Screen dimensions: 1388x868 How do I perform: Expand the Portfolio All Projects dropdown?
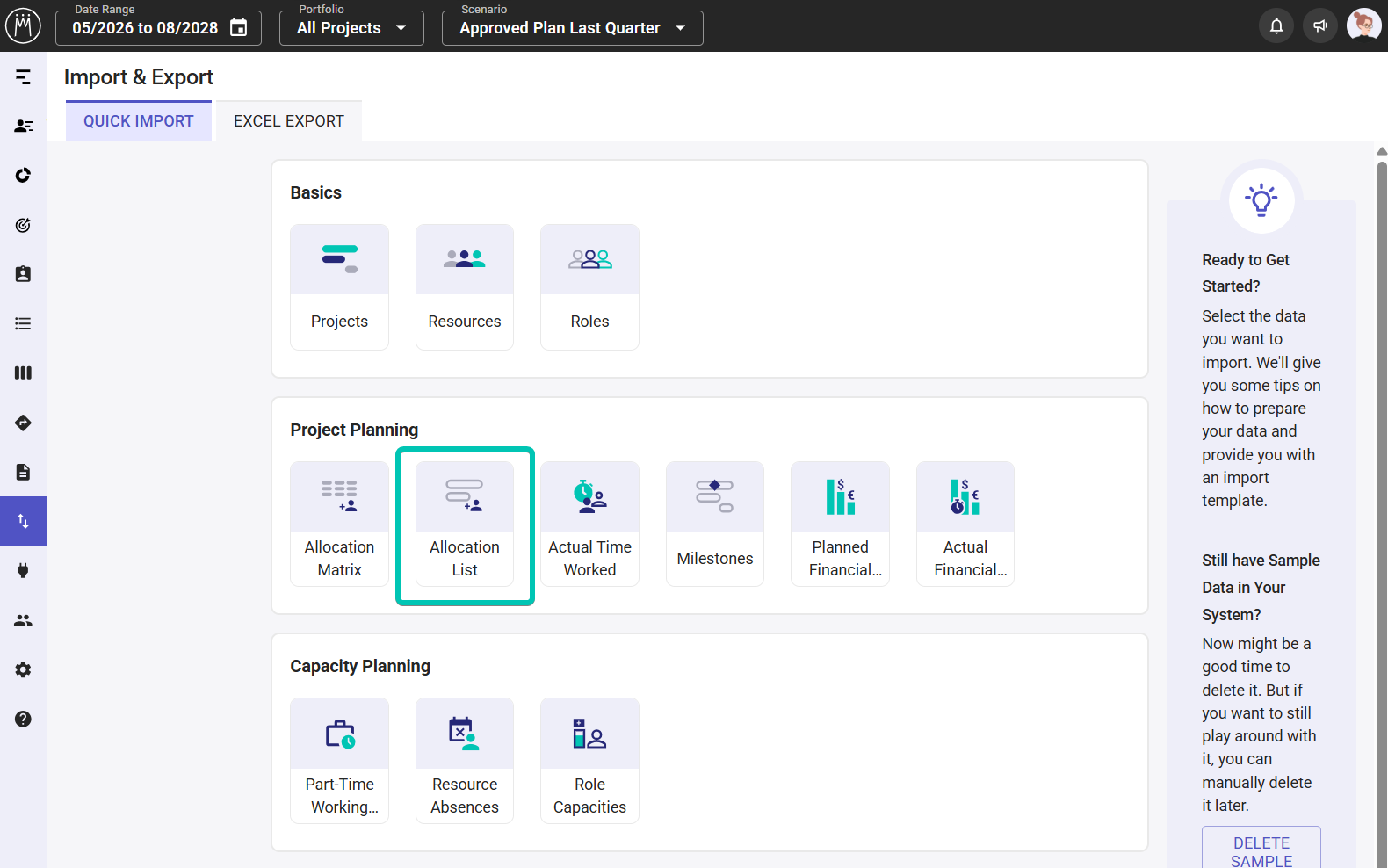point(351,28)
